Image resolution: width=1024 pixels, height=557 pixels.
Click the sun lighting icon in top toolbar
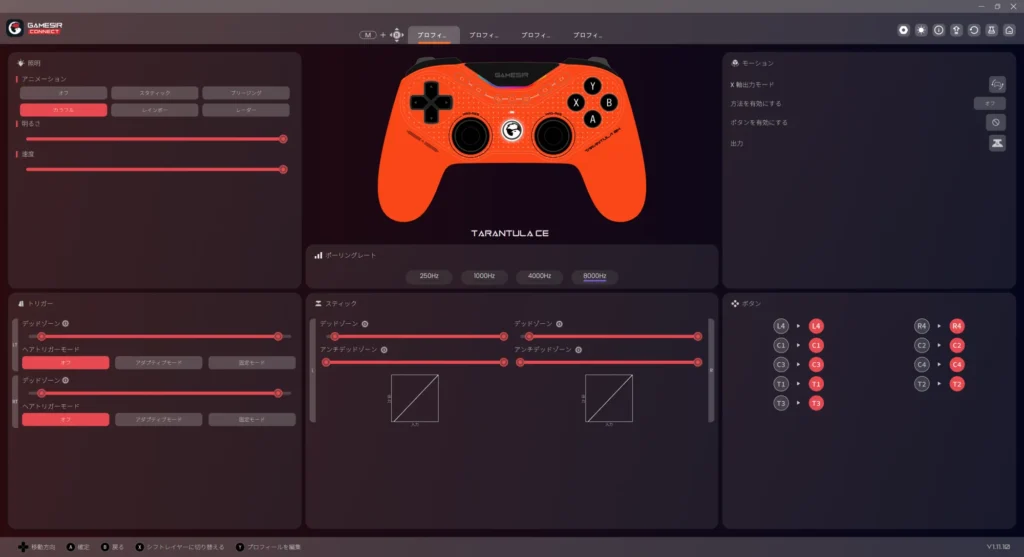pos(921,30)
